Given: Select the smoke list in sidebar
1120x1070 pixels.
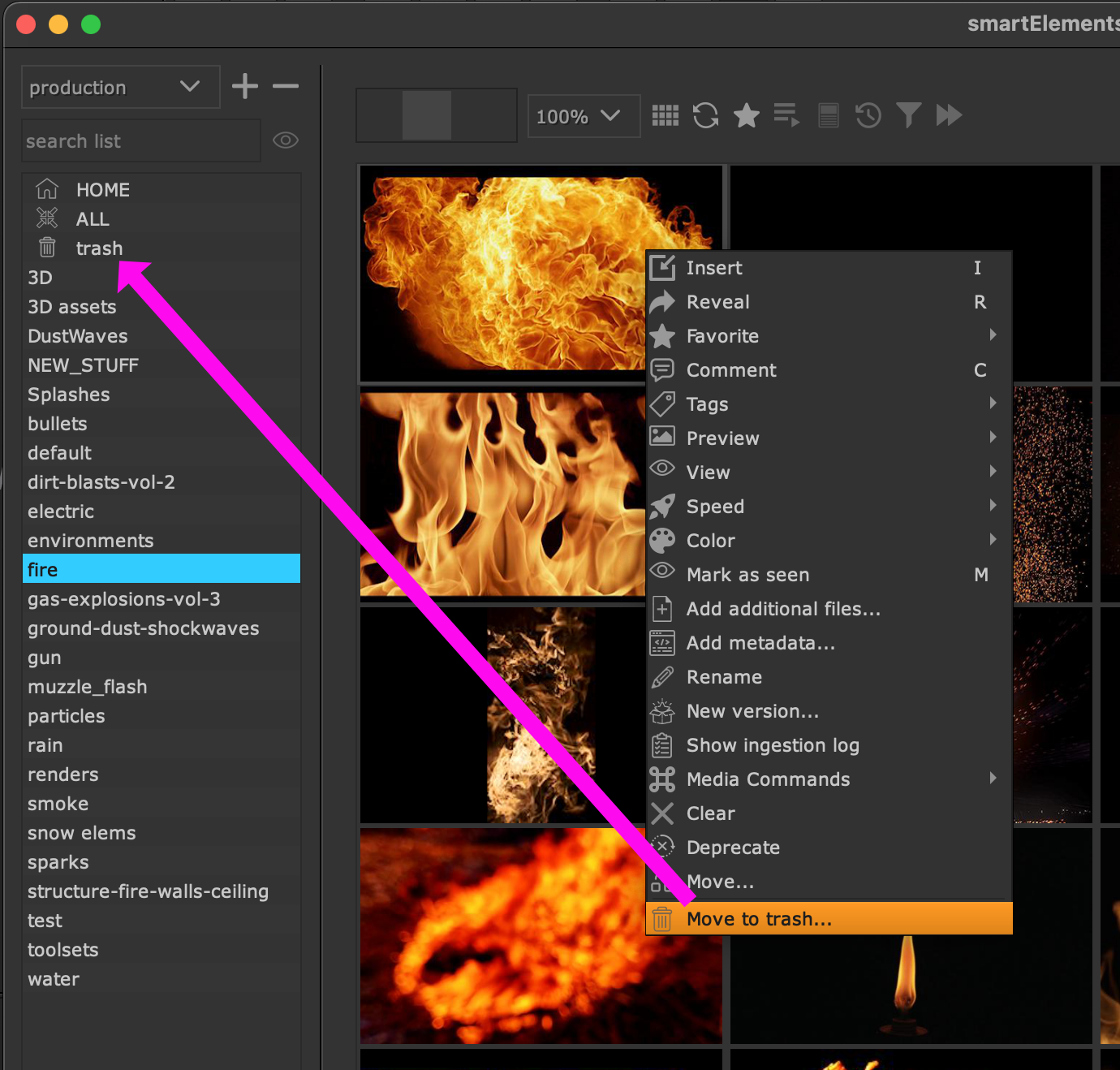Looking at the screenshot, I should tap(58, 804).
